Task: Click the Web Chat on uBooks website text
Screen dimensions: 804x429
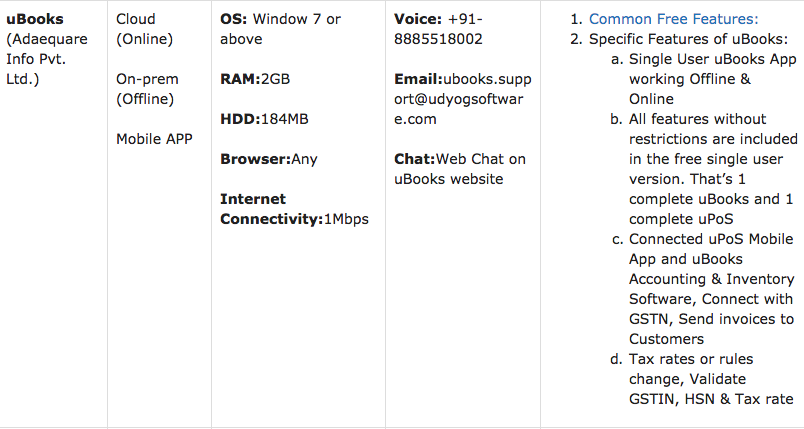Action: pos(460,169)
